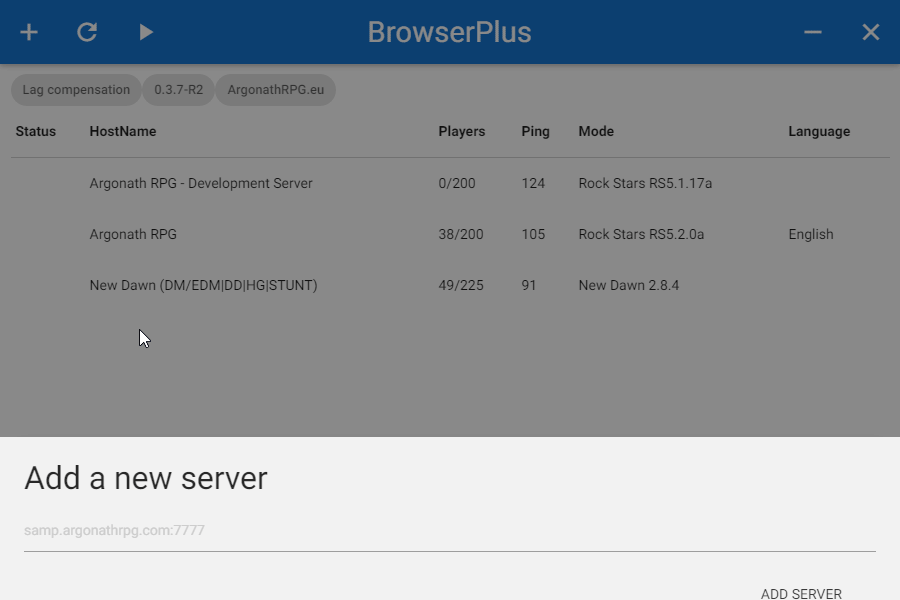The height and width of the screenshot is (600, 900).
Task: Click the New Dawn 2.8.4 mode cell
Action: [629, 285]
